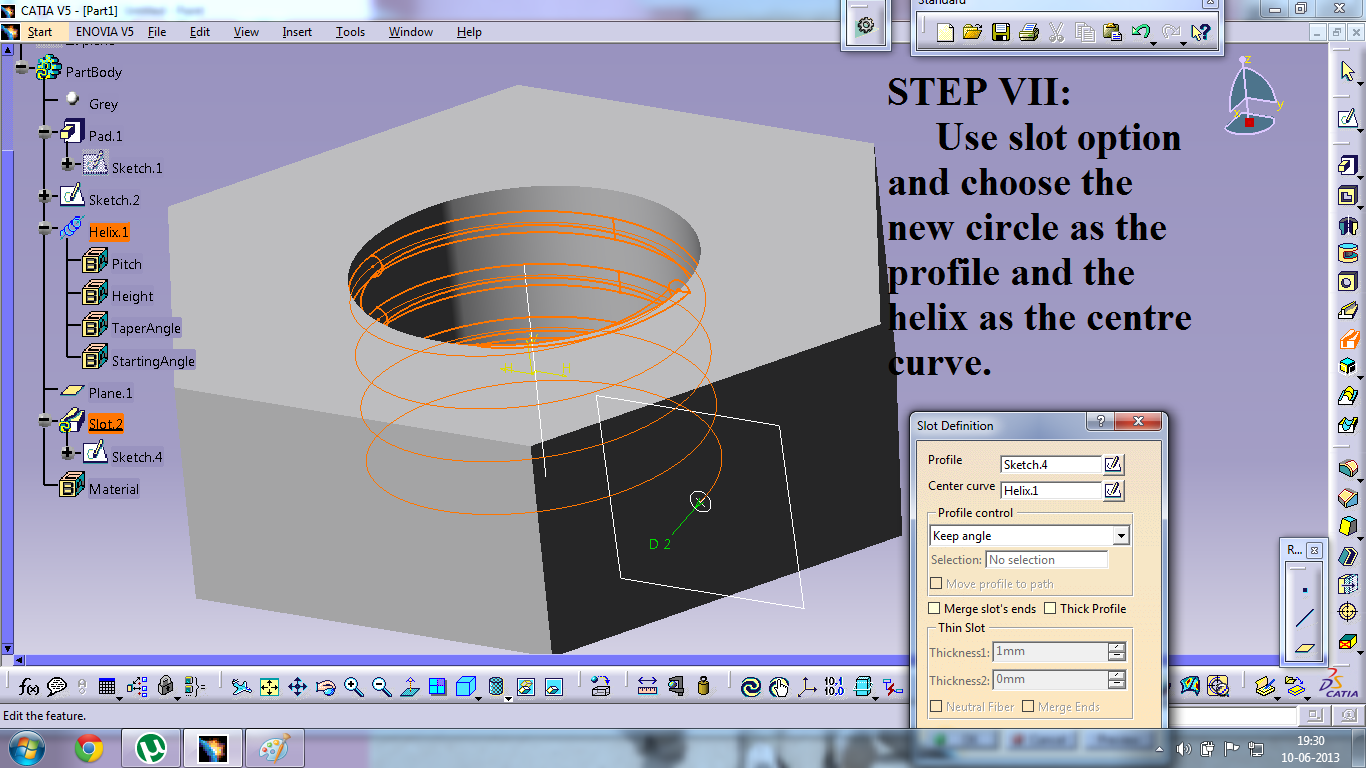Image resolution: width=1366 pixels, height=768 pixels.
Task: Select Plane.1 in the specification tree
Action: point(110,393)
